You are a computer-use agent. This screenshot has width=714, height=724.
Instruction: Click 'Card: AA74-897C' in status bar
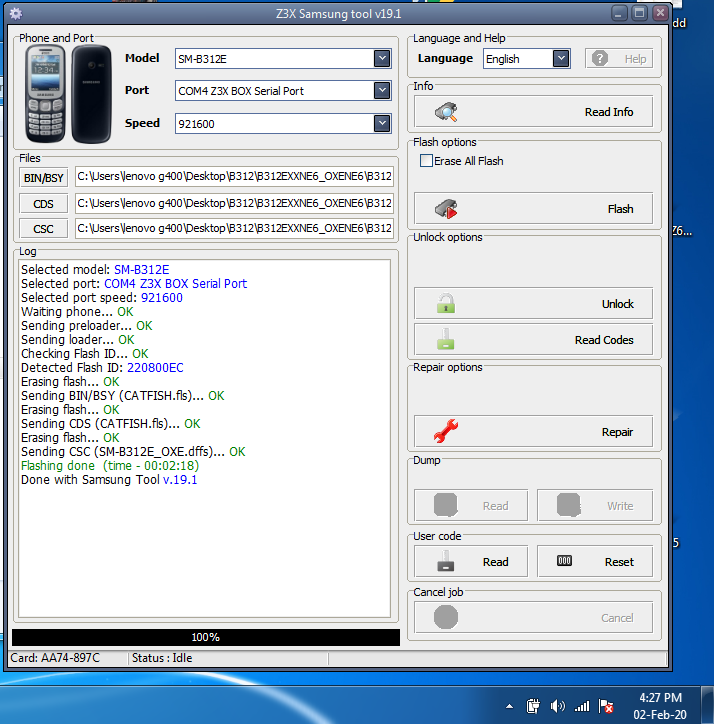point(55,658)
